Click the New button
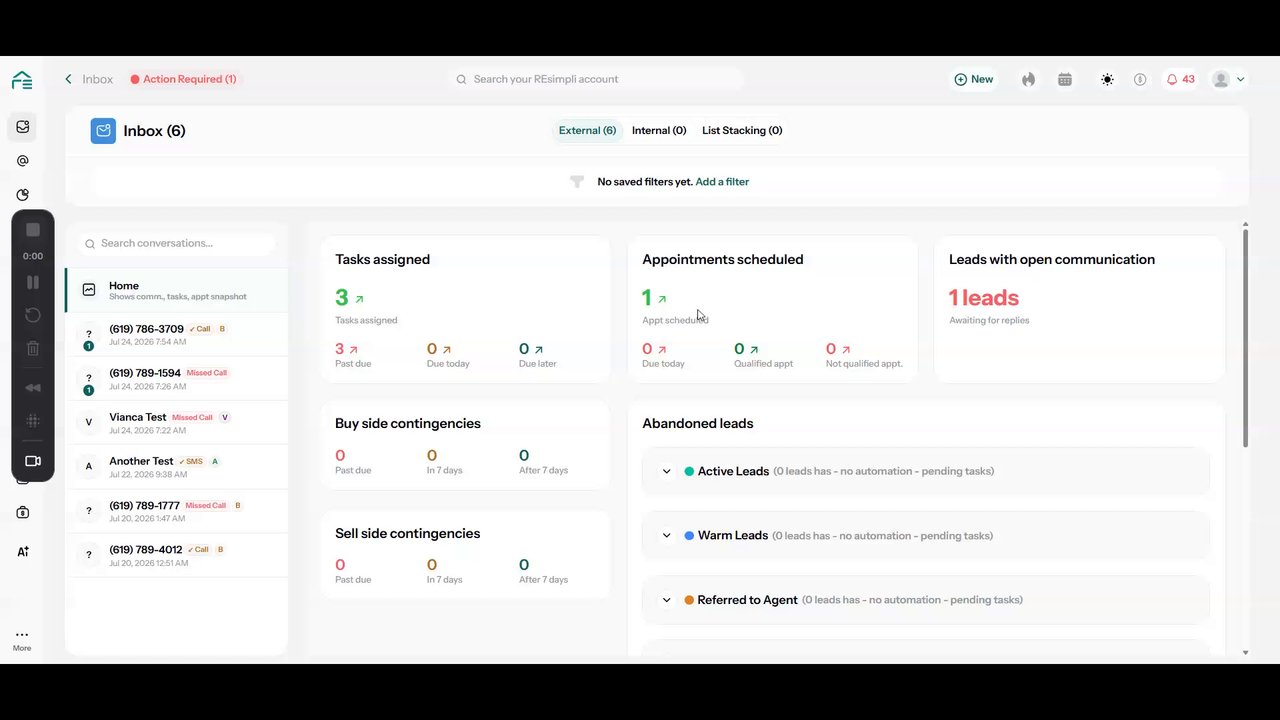Screen dimensions: 1280x720 tap(974, 79)
